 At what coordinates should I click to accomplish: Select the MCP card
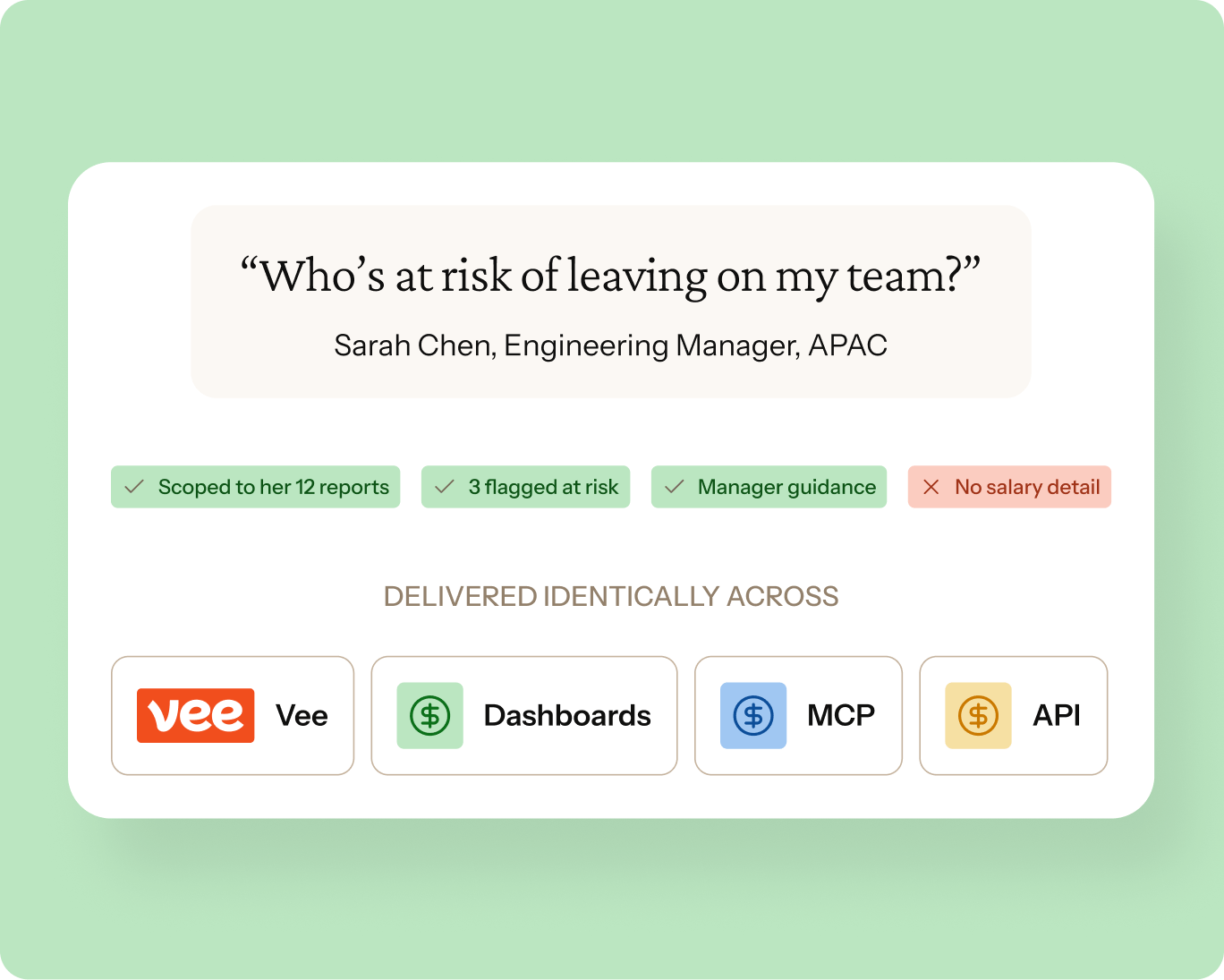(798, 715)
